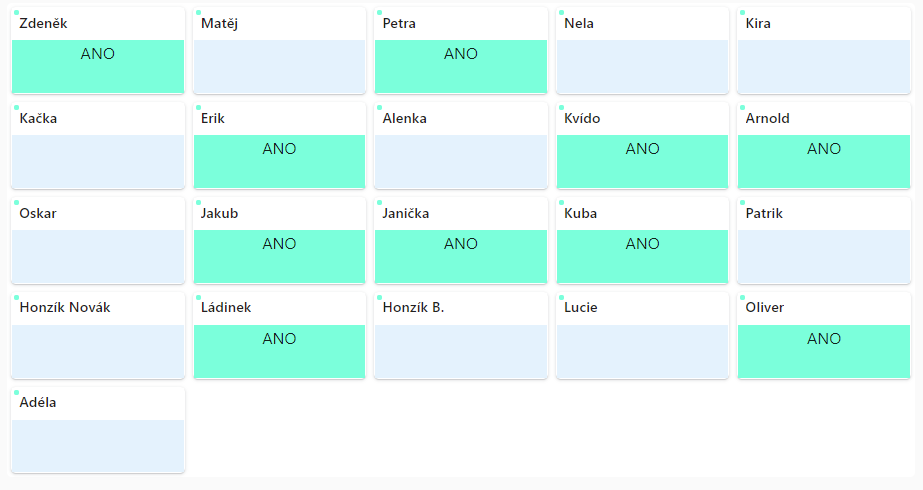Click the status dot next to Lucie
Viewport: 923px width, 490px height.
click(x=561, y=297)
